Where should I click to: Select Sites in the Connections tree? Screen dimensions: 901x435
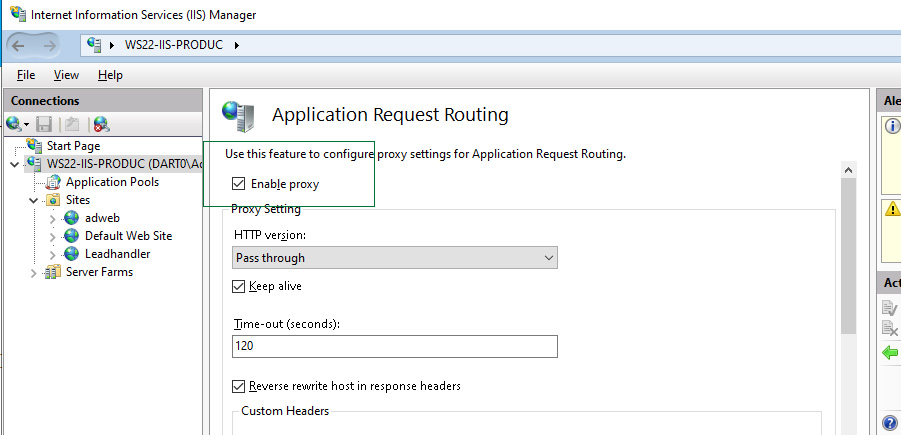pyautogui.click(x=78, y=200)
